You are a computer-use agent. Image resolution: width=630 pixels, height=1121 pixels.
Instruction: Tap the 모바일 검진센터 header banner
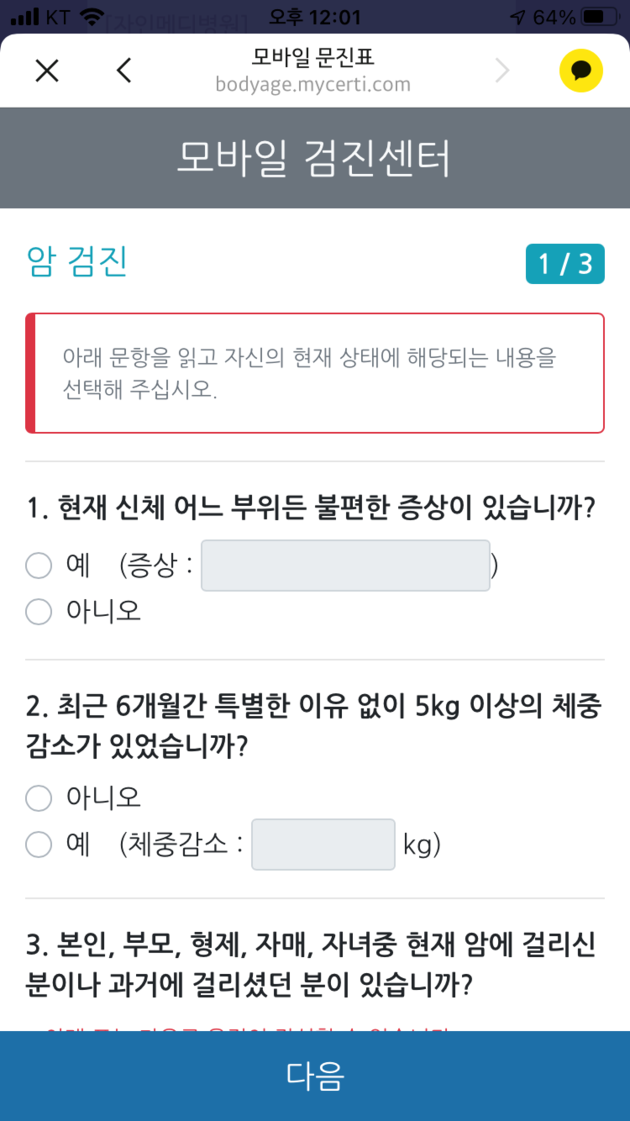(x=315, y=158)
